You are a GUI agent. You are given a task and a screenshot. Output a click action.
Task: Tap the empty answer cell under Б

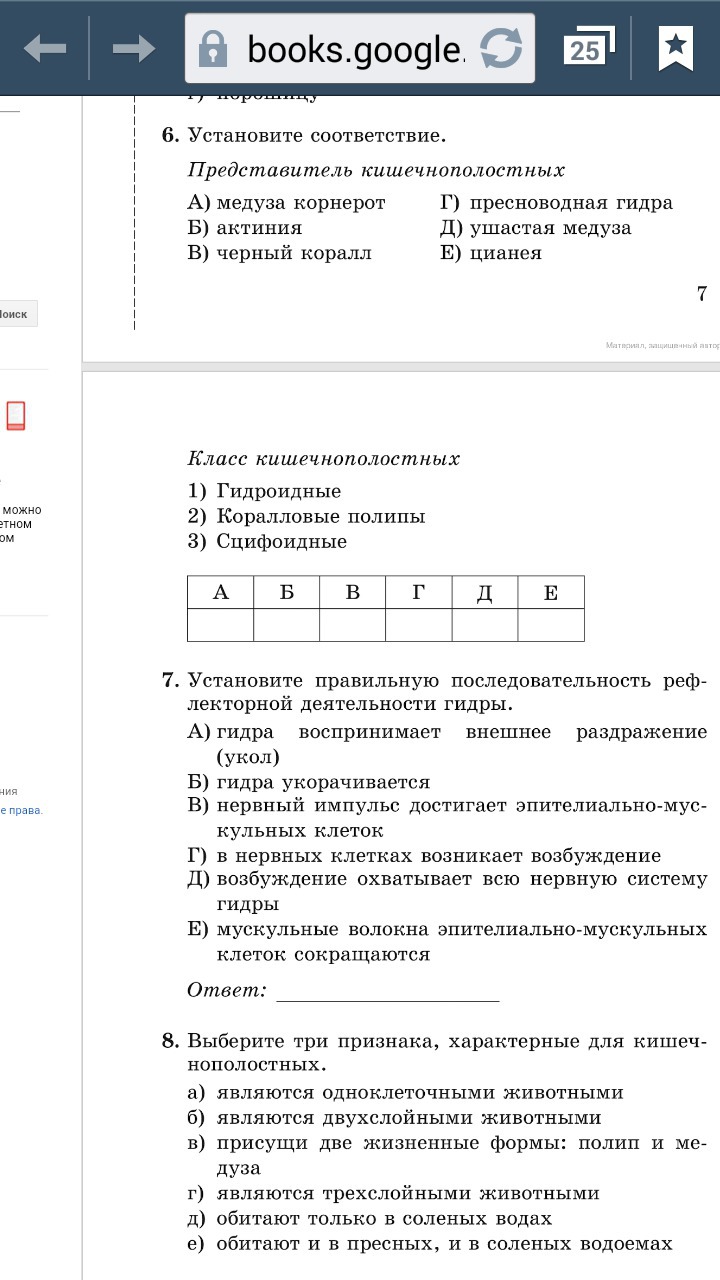(x=287, y=625)
